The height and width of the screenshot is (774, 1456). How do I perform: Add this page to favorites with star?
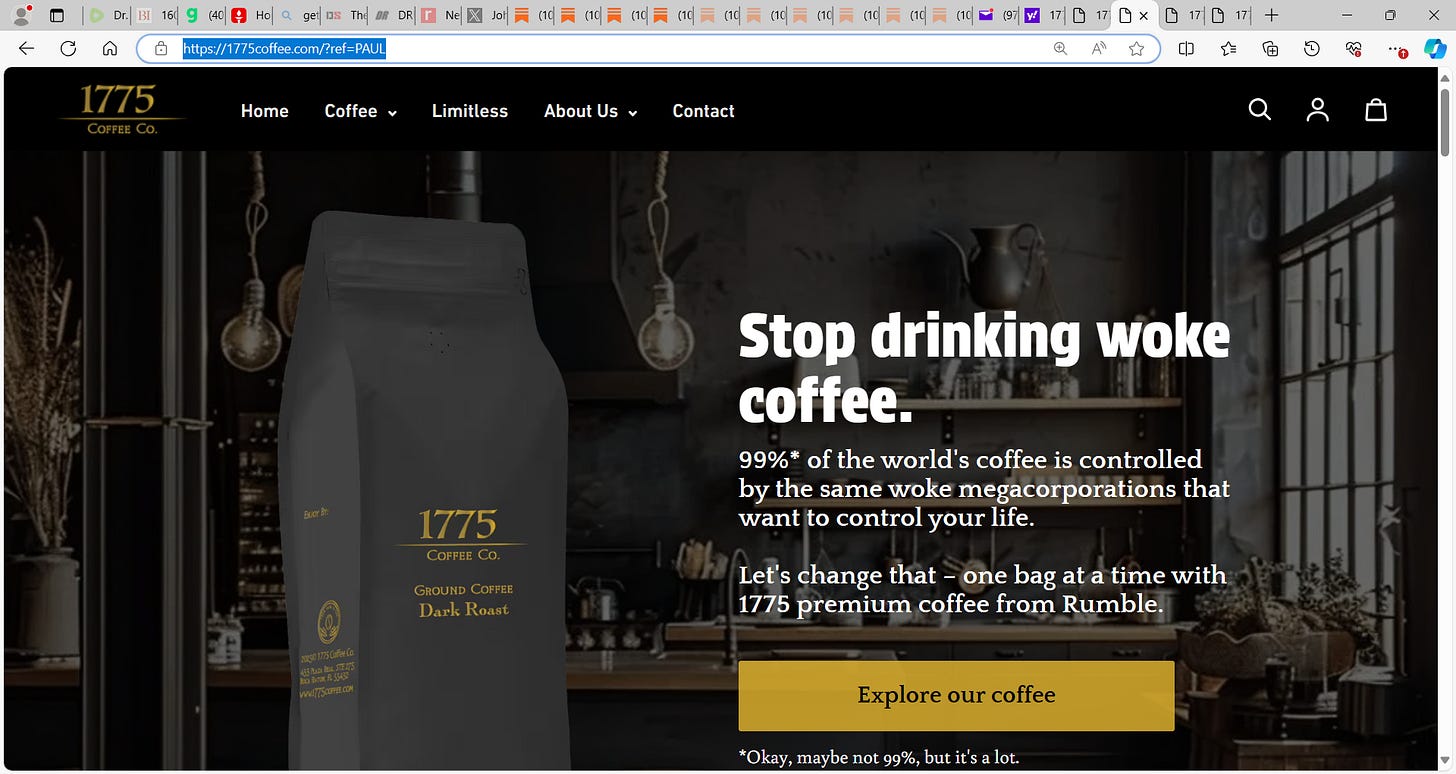[1136, 48]
